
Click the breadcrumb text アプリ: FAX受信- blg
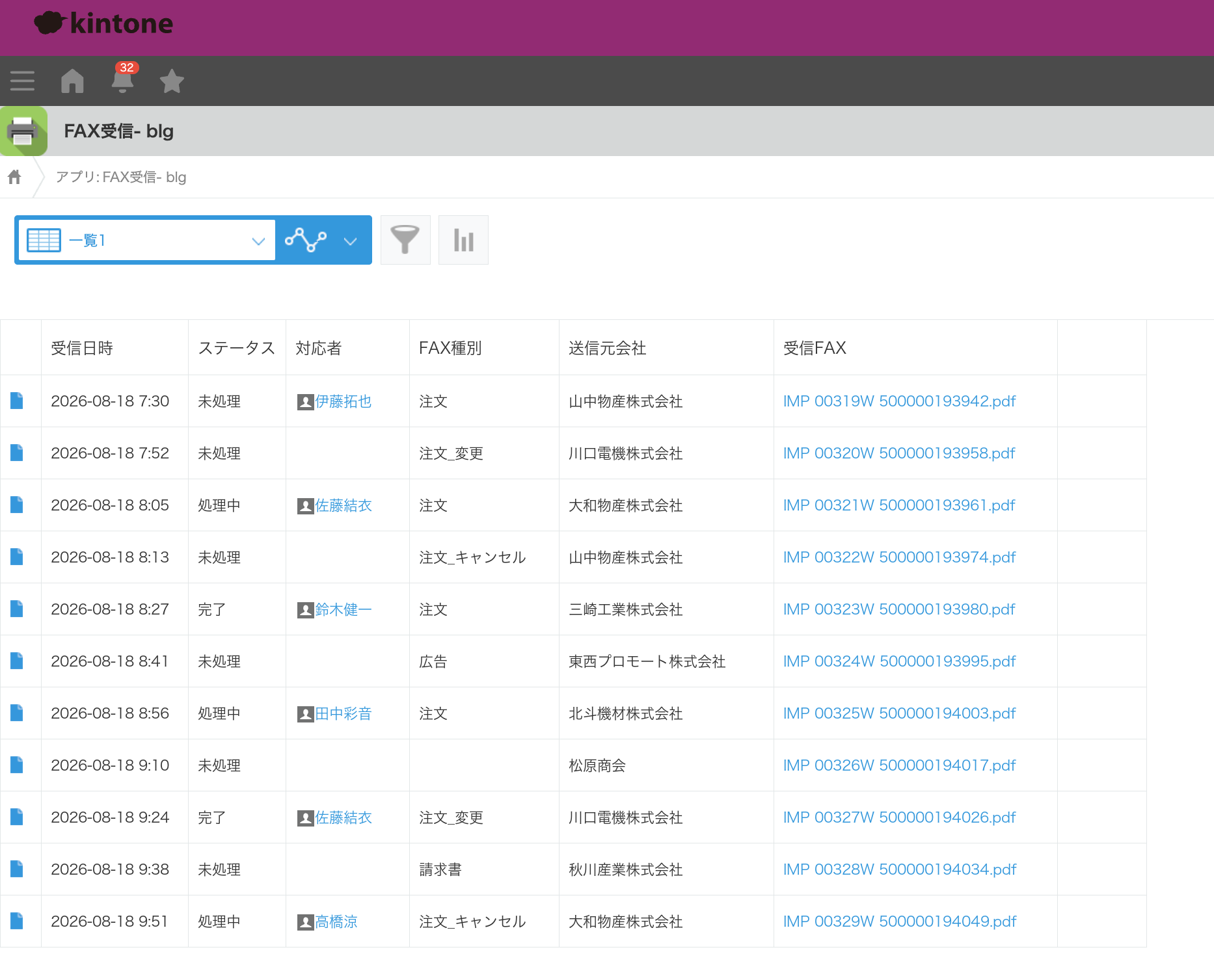[x=121, y=177]
